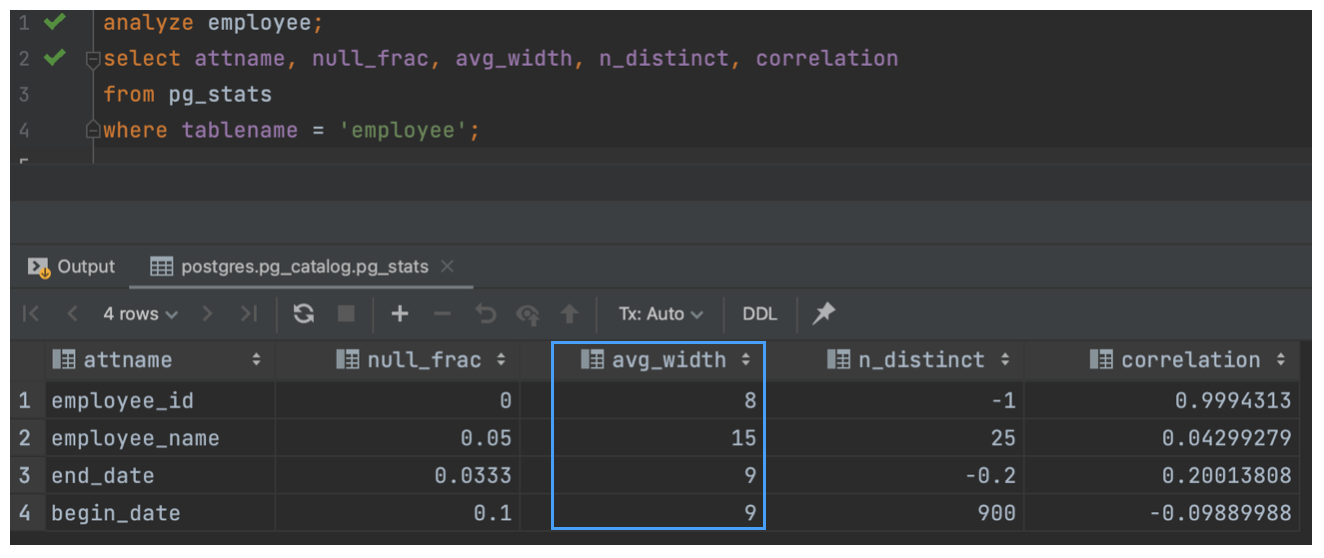Screen dimensions: 1324x558
Task: Open the Tx: Auto transaction mode dropdown
Action: 660,314
